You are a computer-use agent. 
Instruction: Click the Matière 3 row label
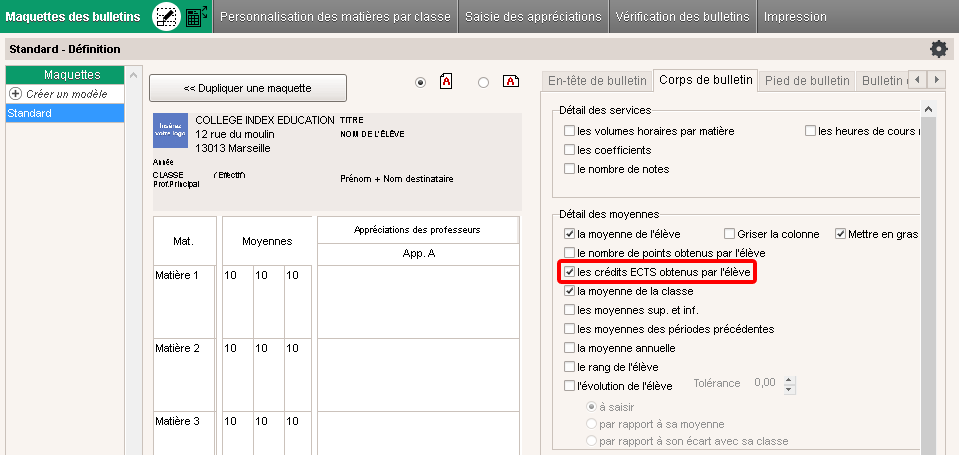coord(177,421)
